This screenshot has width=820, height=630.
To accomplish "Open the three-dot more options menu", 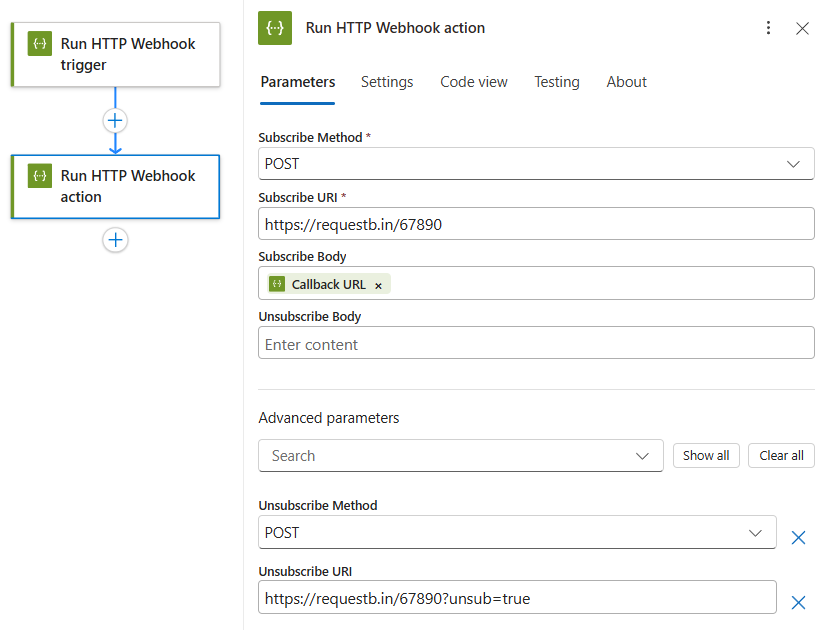I will 768,28.
